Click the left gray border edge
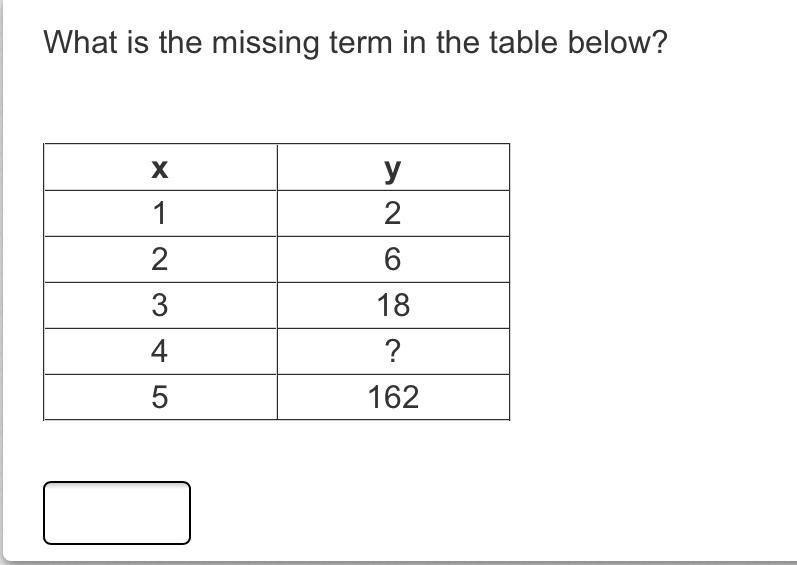 pos(2,279)
